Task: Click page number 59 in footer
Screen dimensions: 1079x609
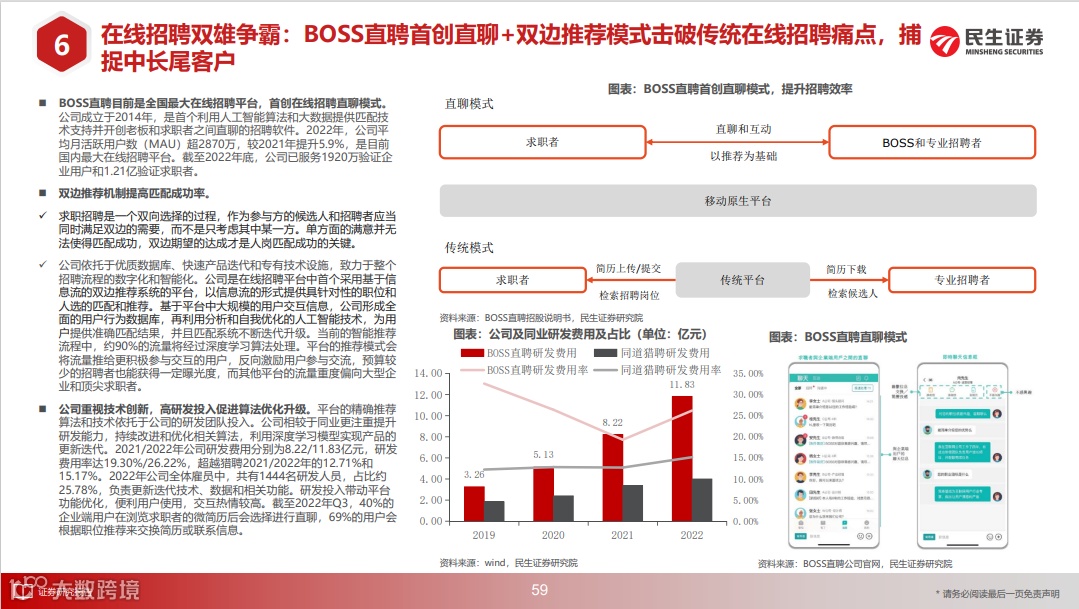Action: tap(540, 590)
